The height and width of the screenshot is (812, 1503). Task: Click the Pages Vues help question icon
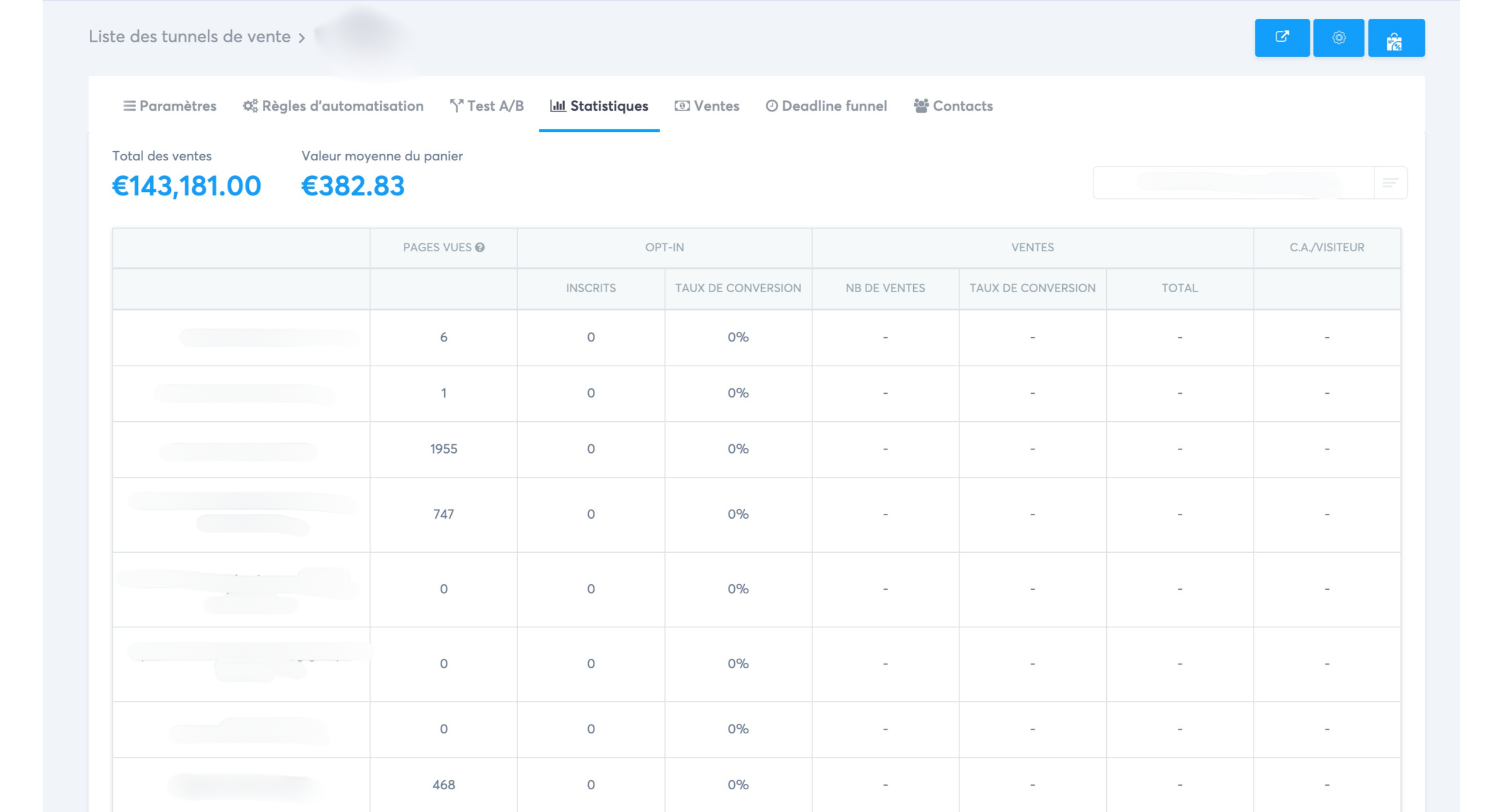click(480, 248)
